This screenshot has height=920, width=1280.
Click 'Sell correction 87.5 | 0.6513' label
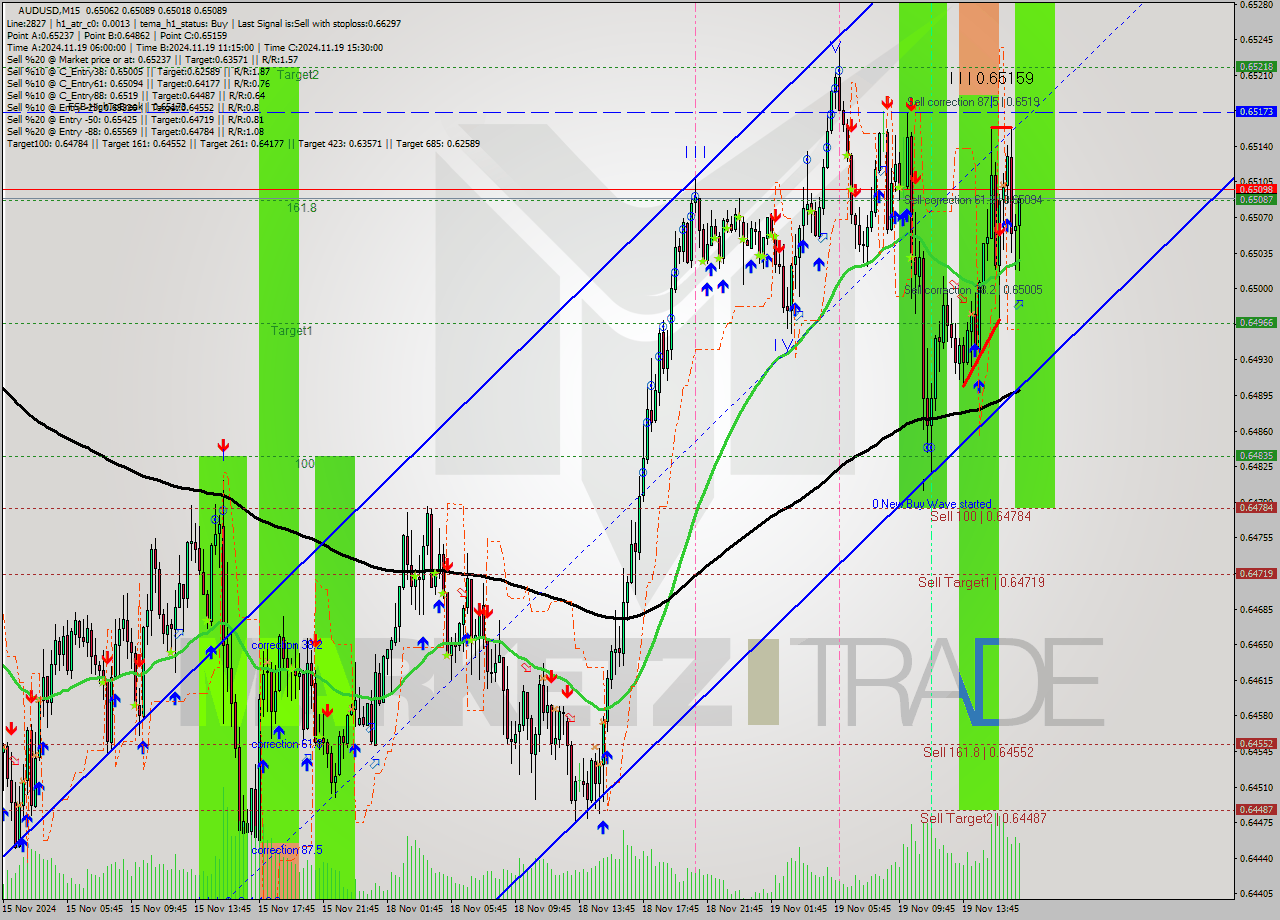tap(973, 102)
